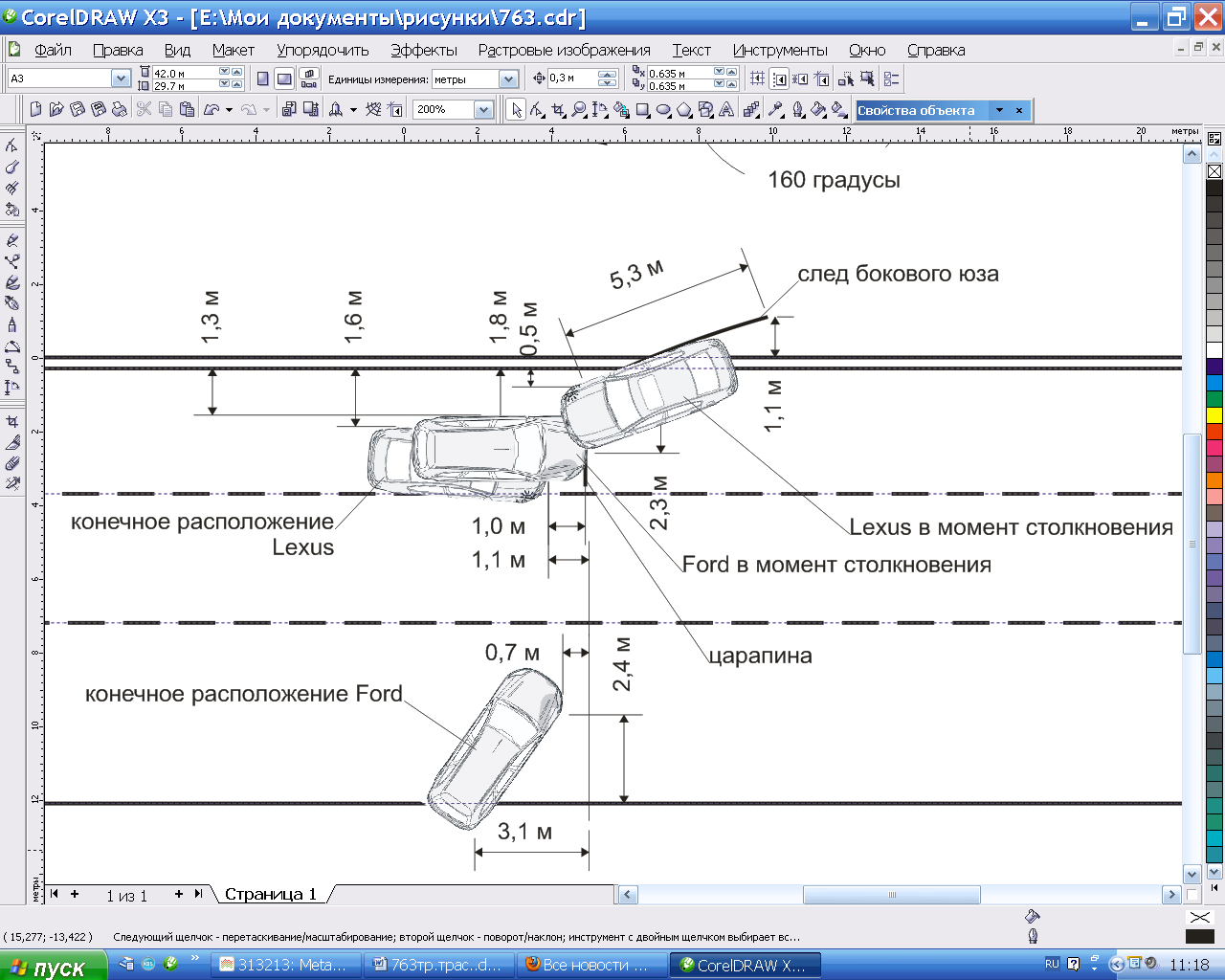This screenshot has height=980, width=1225.
Task: Select the Polyline tool in left toolbox
Action: point(11,324)
